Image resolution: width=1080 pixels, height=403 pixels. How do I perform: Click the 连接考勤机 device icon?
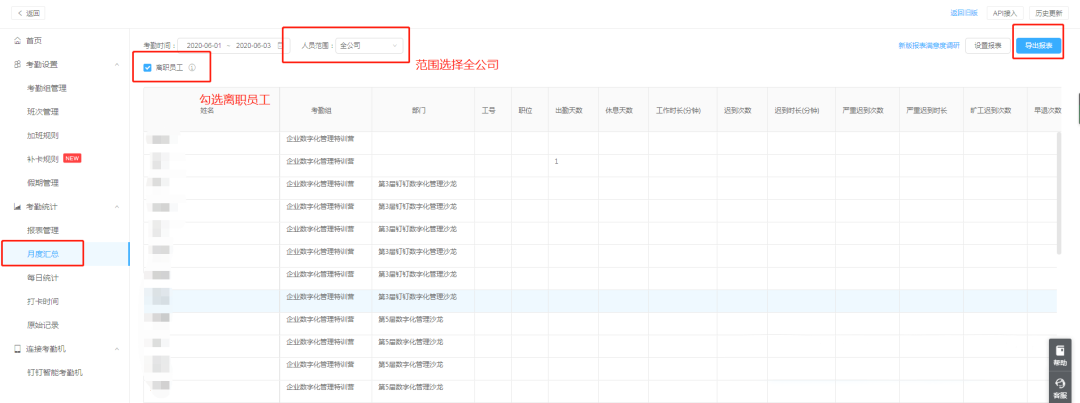(17, 349)
